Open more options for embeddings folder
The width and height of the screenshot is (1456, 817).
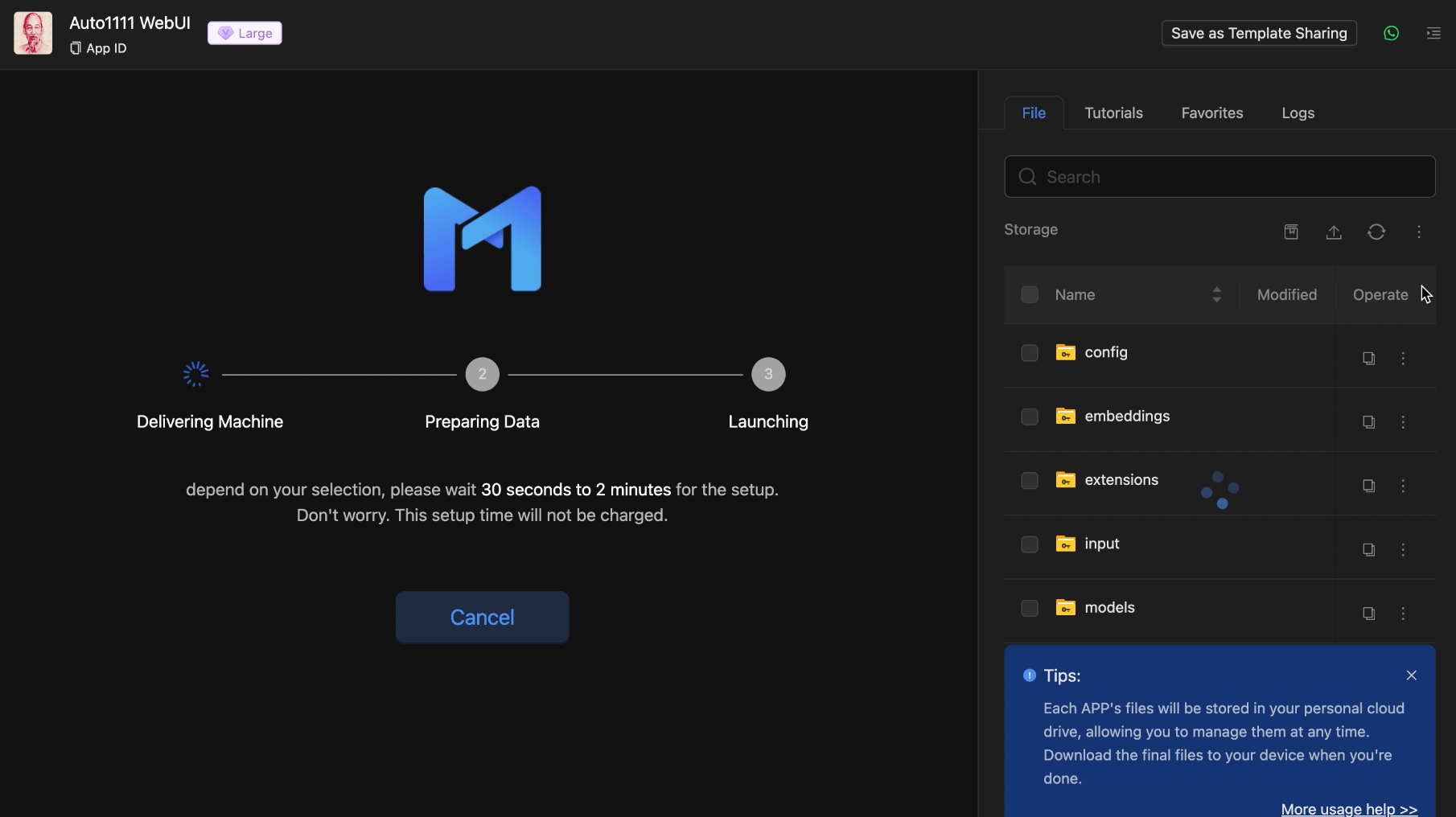[1403, 422]
